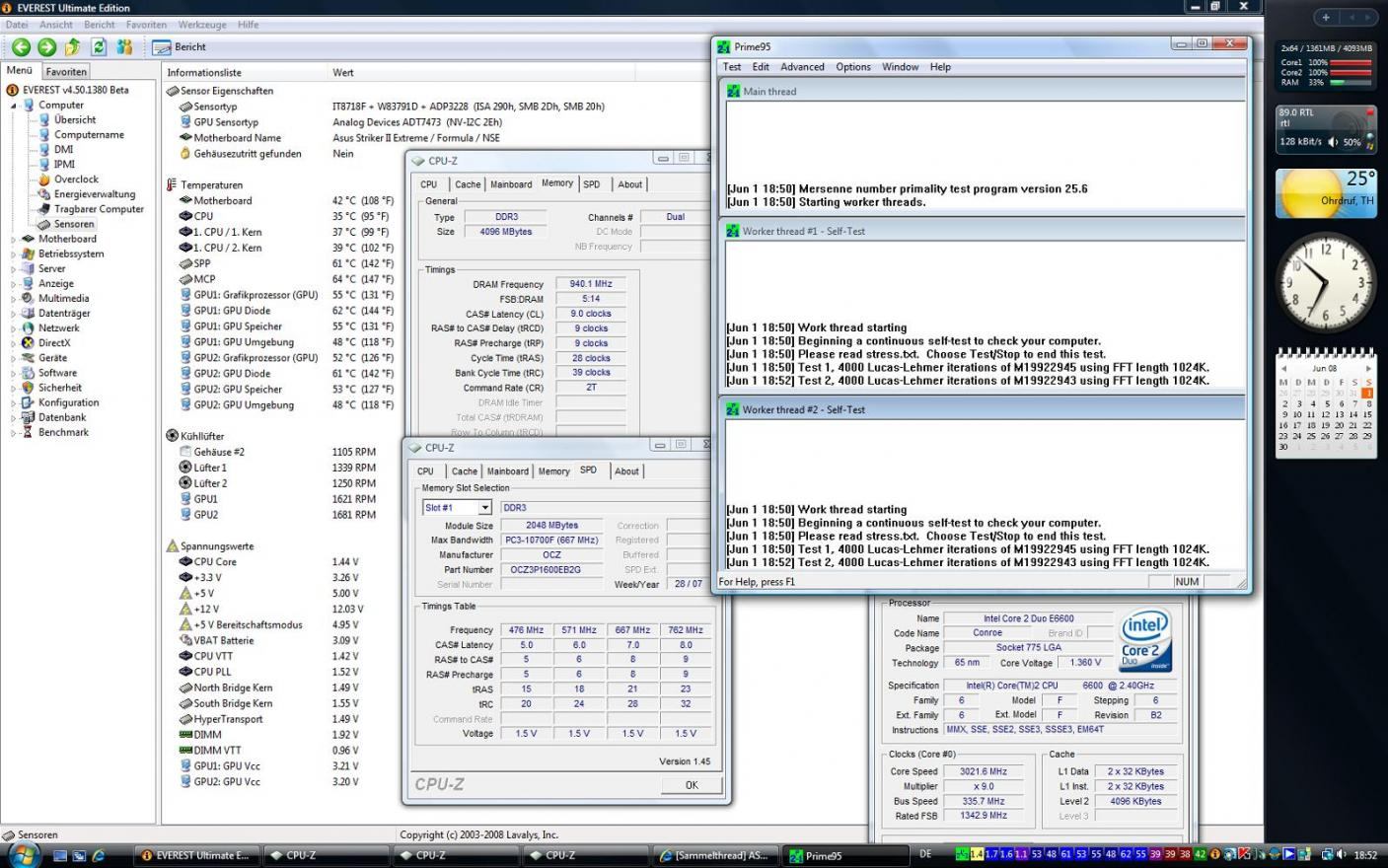Screen dimensions: 1388x868
Task: Switch to Mainboard tab in upper CPU-Z
Action: pyautogui.click(x=511, y=184)
